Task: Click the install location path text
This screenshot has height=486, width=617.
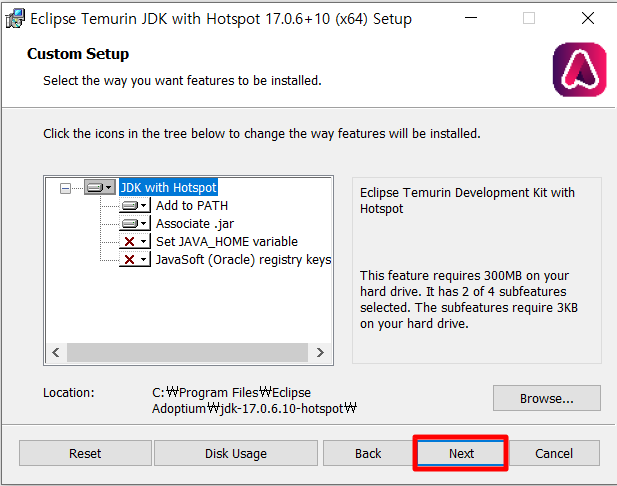Action: 254,400
